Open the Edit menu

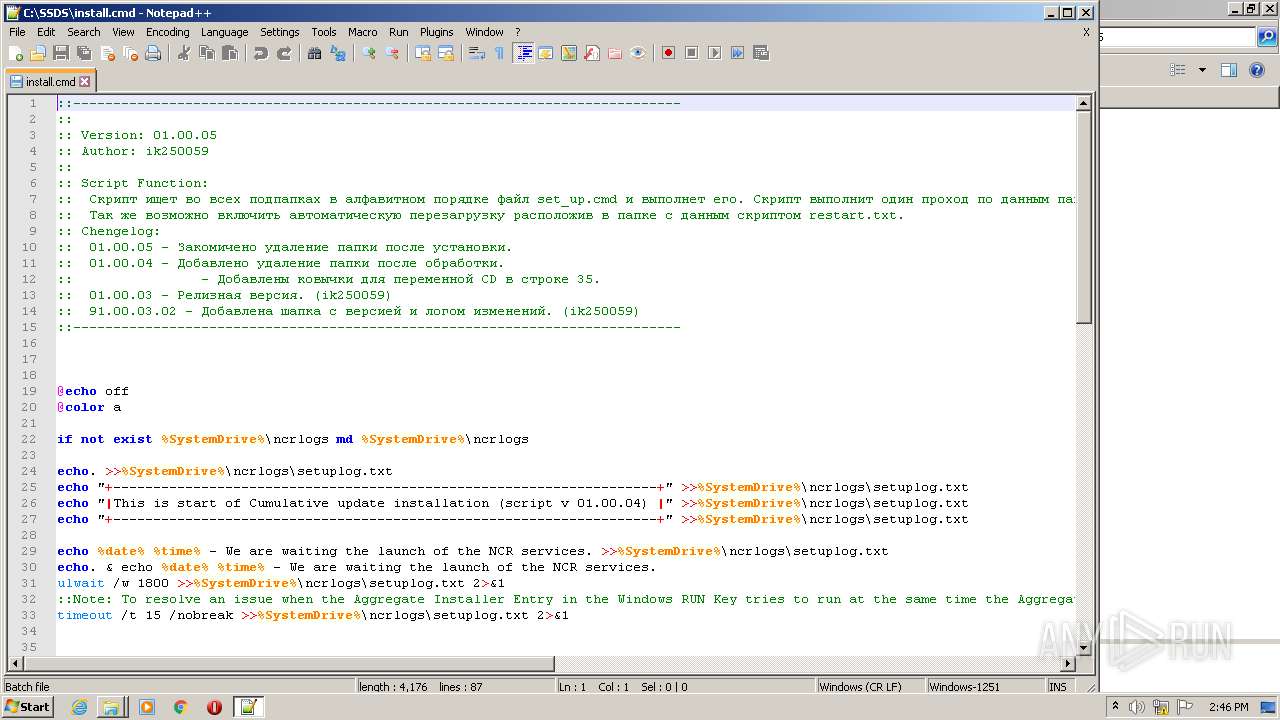(x=46, y=32)
